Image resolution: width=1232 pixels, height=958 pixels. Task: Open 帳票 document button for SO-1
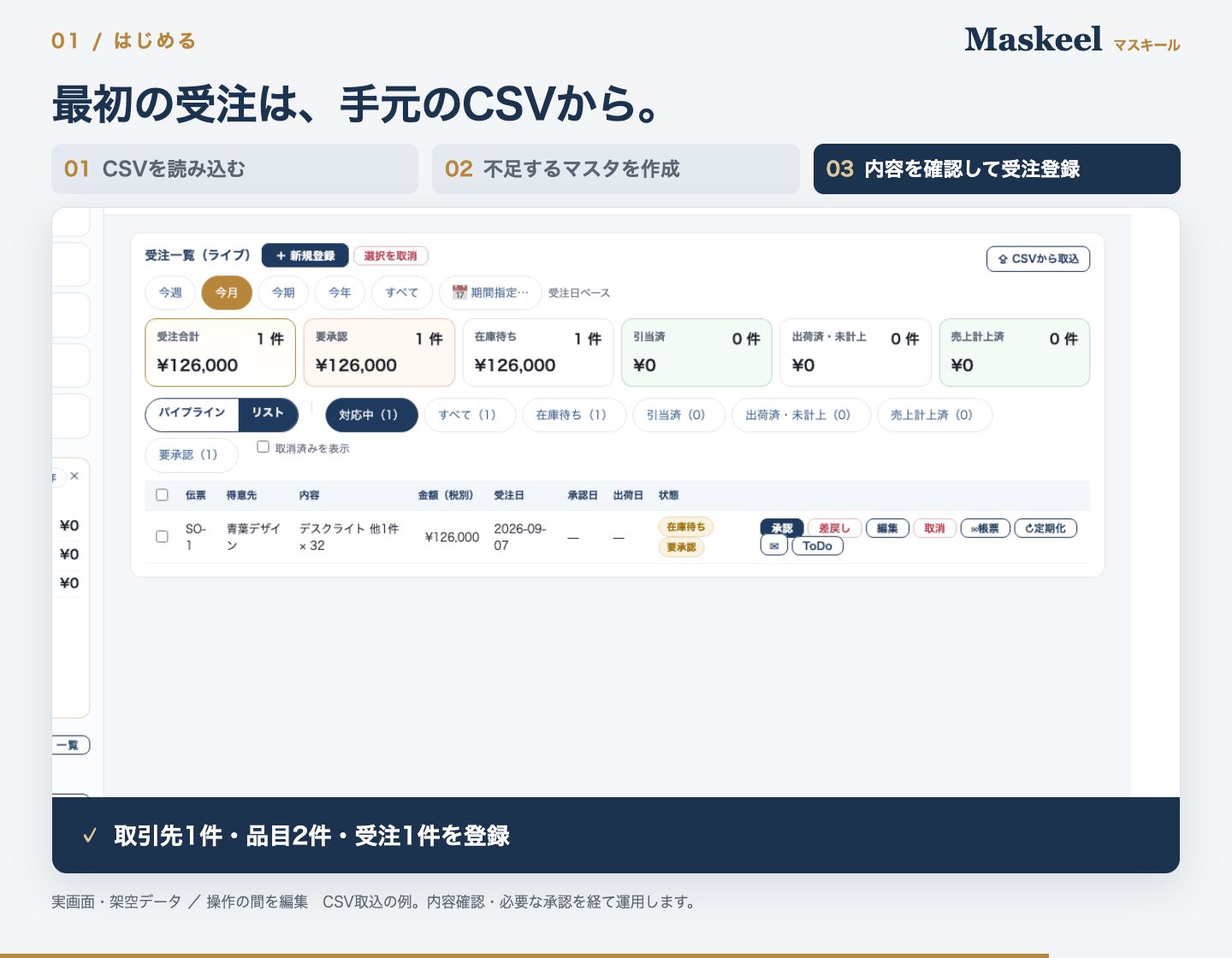point(986,529)
